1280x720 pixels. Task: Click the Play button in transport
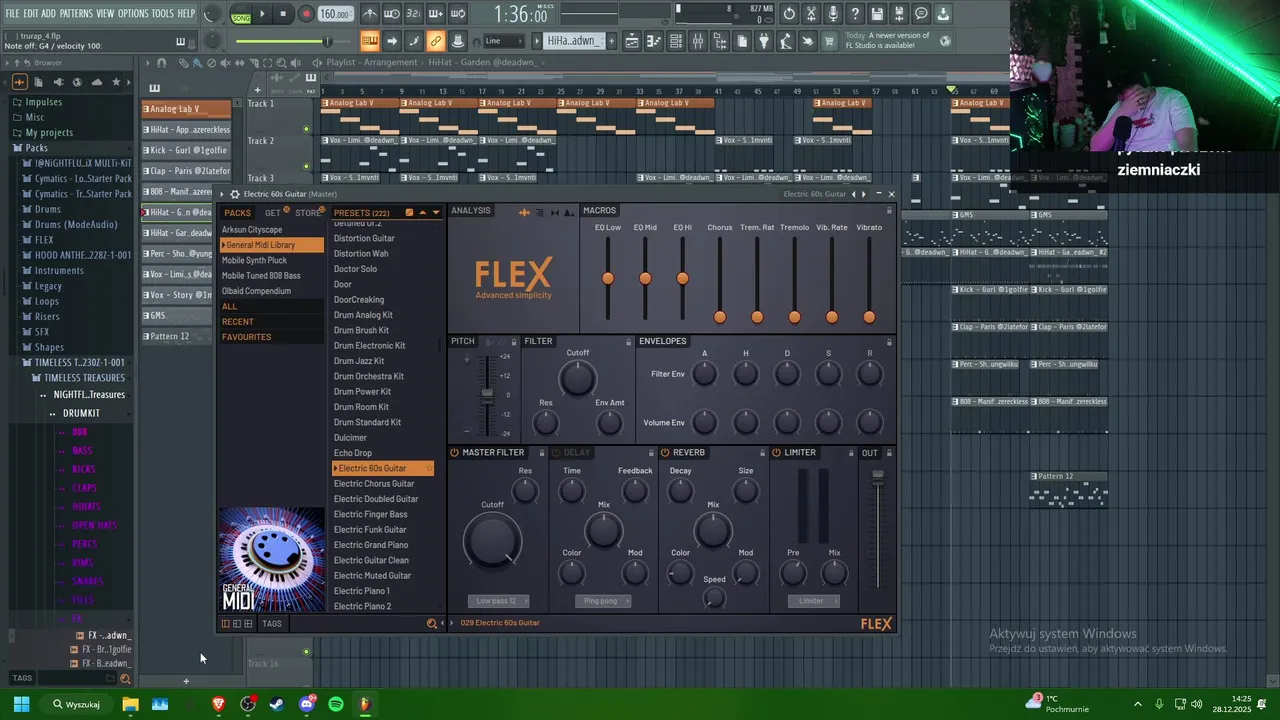(x=262, y=14)
